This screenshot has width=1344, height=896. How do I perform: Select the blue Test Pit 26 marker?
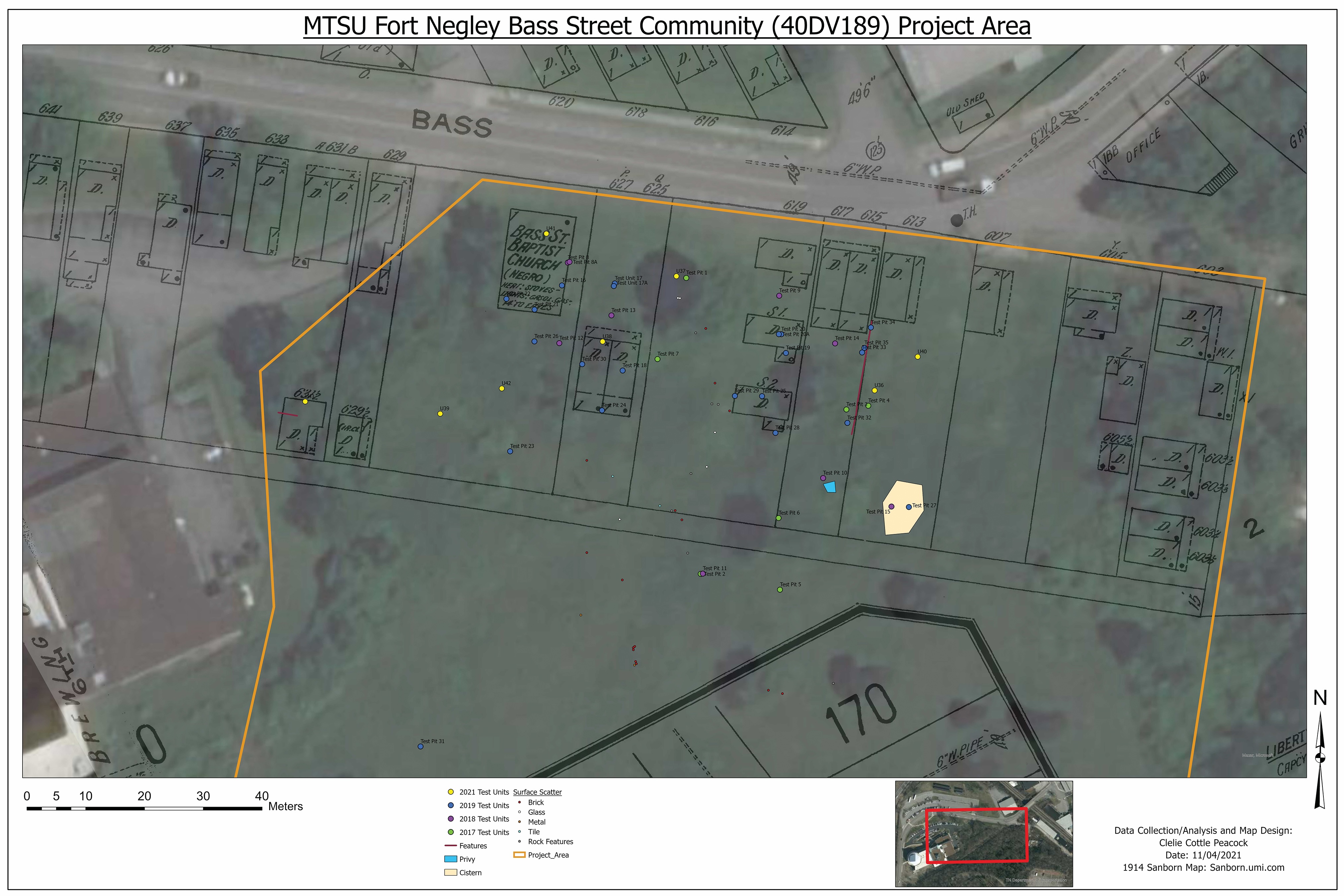click(534, 342)
